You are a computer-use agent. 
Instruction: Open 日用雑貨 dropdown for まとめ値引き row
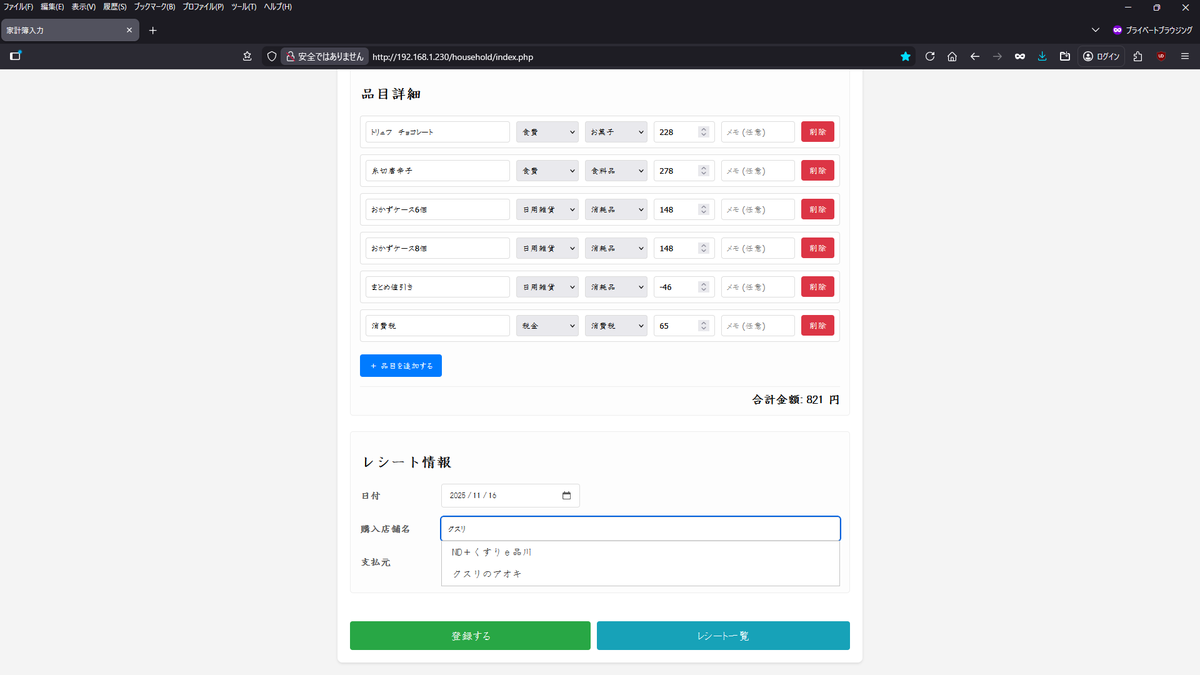tap(547, 287)
